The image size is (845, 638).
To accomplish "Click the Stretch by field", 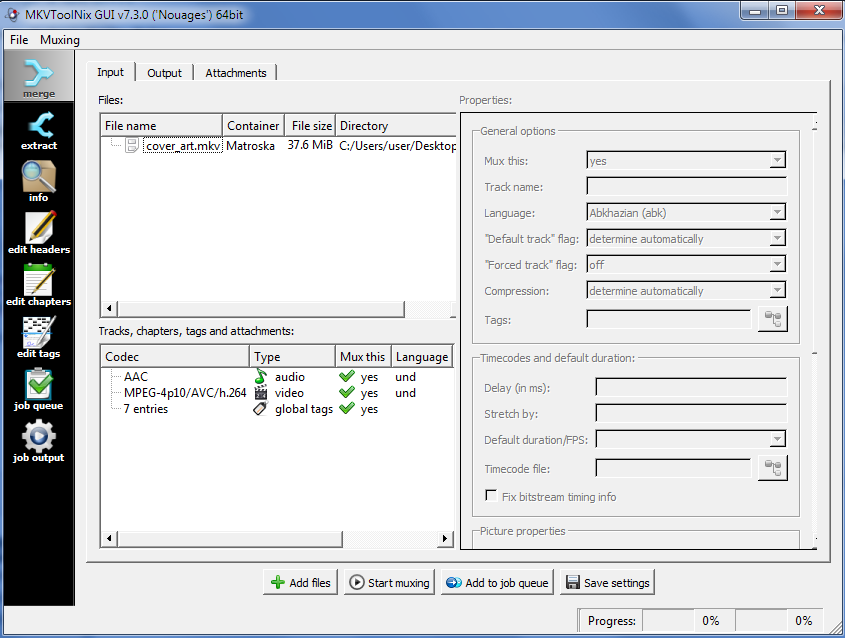I will pos(691,413).
